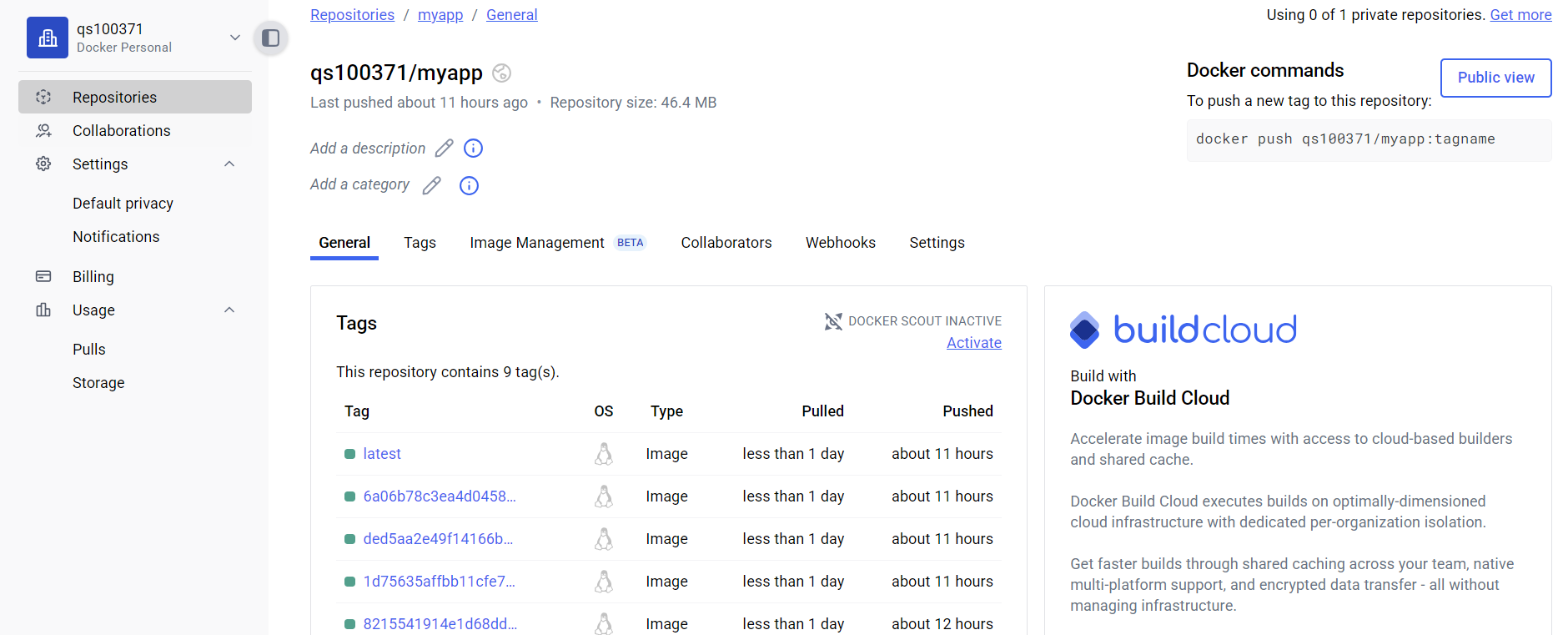
Task: Click the docker push command box
Action: pyautogui.click(x=1369, y=139)
